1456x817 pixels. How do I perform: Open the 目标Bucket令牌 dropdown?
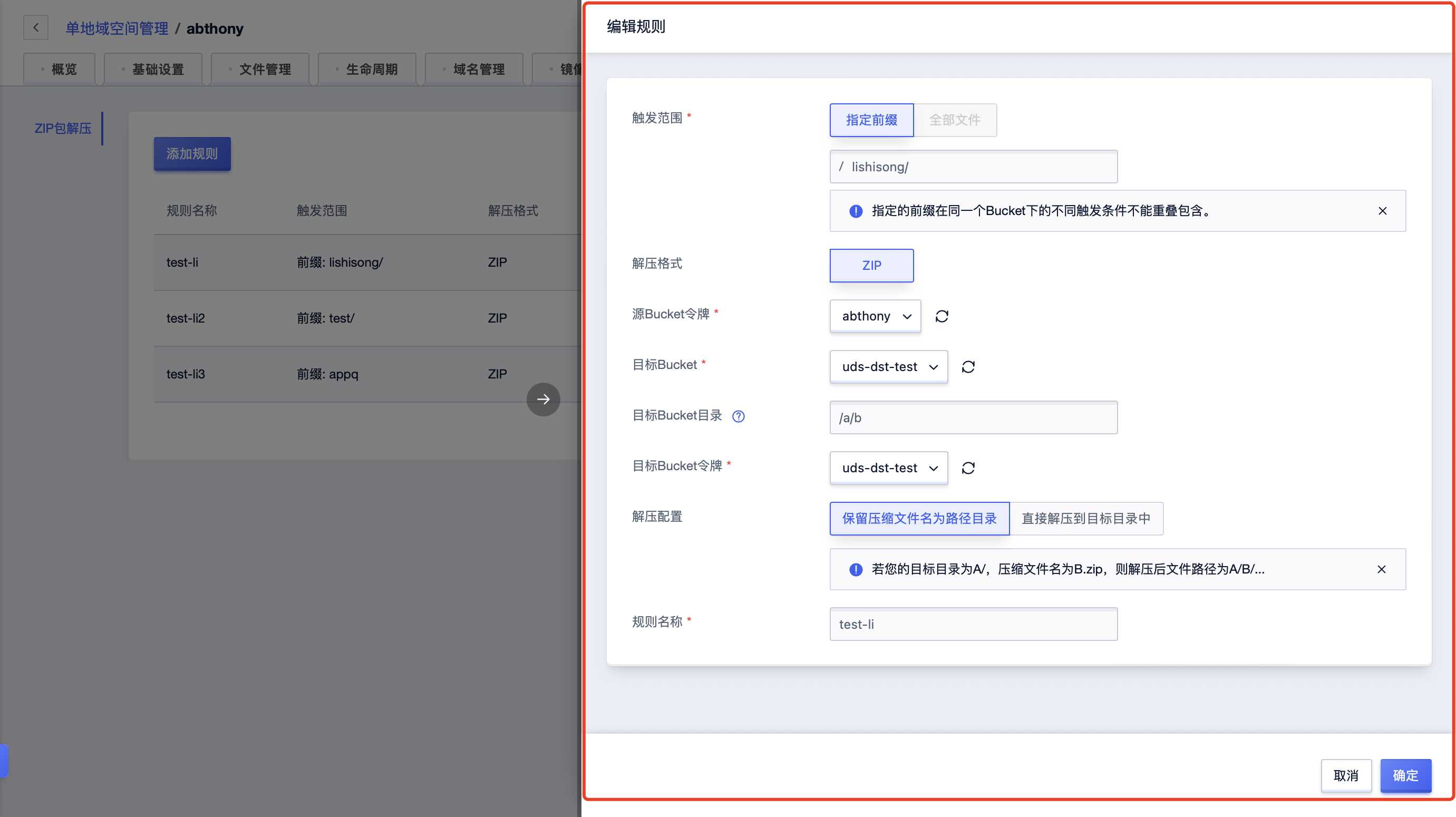click(x=889, y=469)
